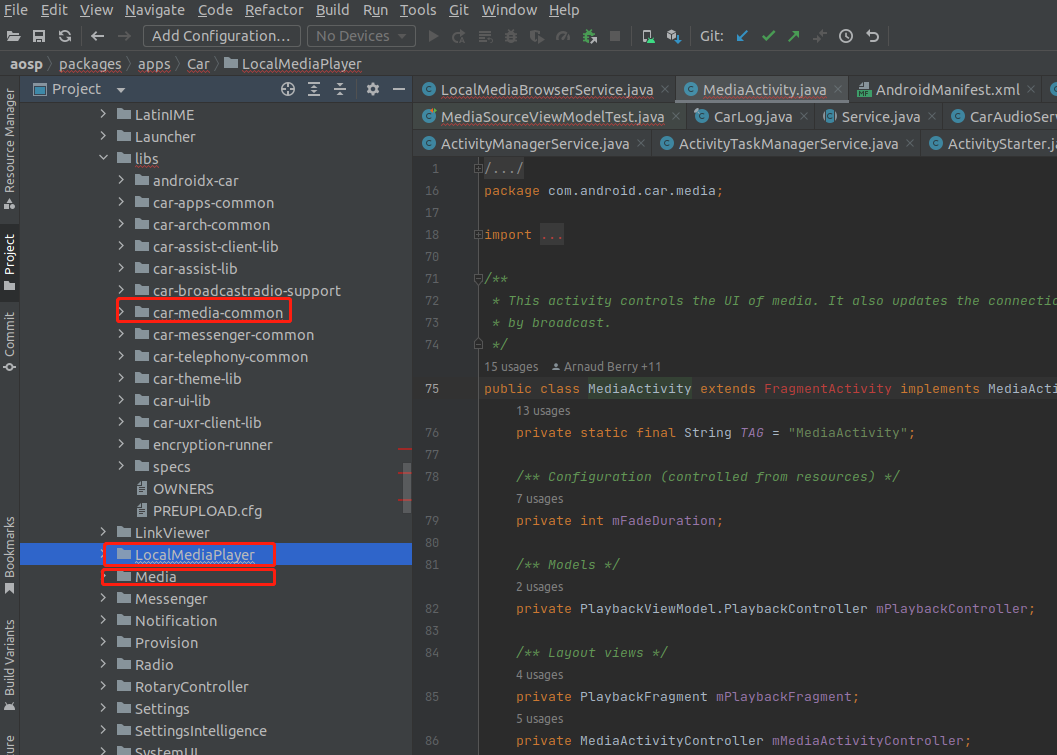The image size is (1057, 755).
Task: Click the Git Commit checkmark icon
Action: (x=768, y=36)
